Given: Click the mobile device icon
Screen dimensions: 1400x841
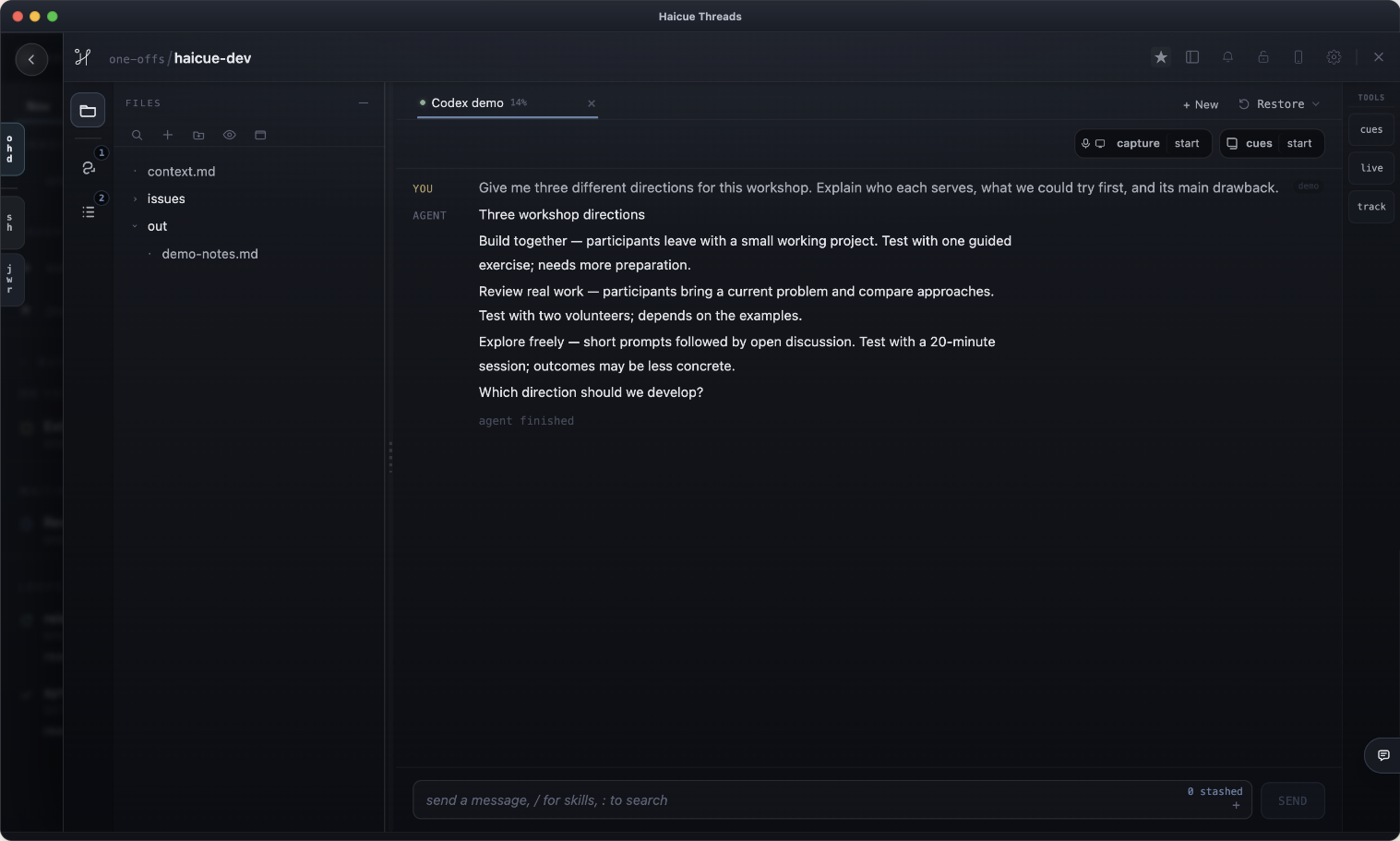Looking at the screenshot, I should [x=1298, y=57].
